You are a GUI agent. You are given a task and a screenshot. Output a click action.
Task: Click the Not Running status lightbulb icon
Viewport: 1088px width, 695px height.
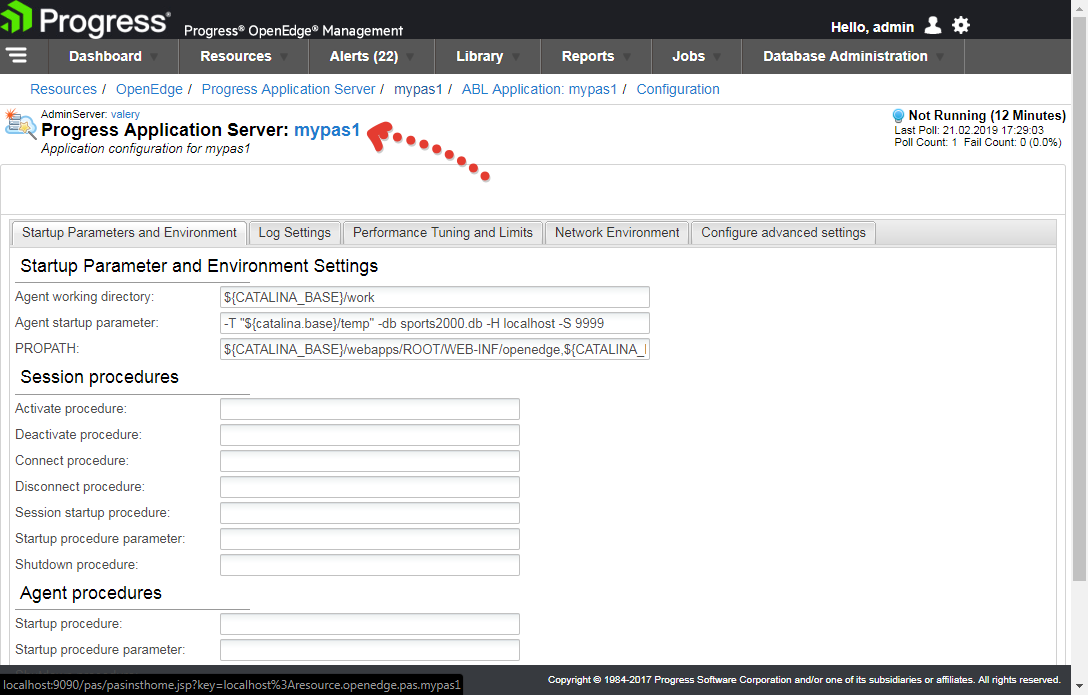pos(898,116)
